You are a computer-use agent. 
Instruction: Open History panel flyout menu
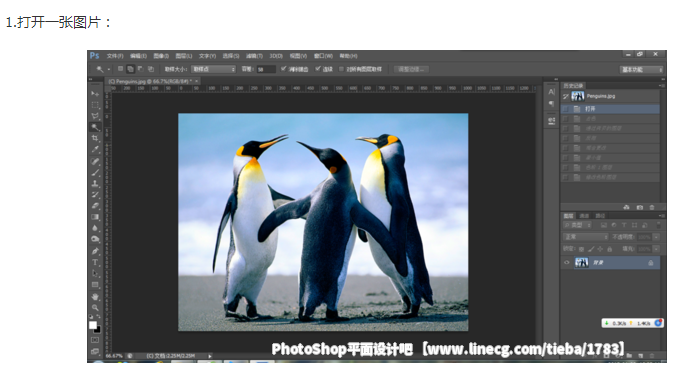tap(661, 85)
